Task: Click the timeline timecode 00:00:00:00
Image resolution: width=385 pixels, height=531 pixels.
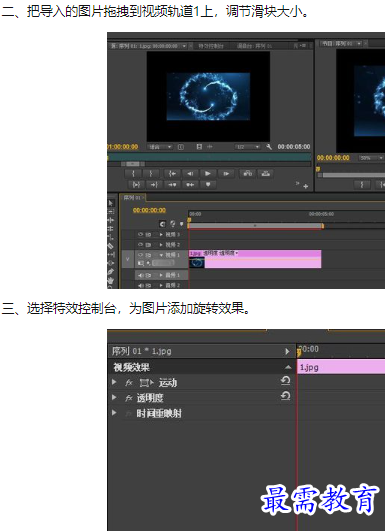Action: (x=149, y=210)
